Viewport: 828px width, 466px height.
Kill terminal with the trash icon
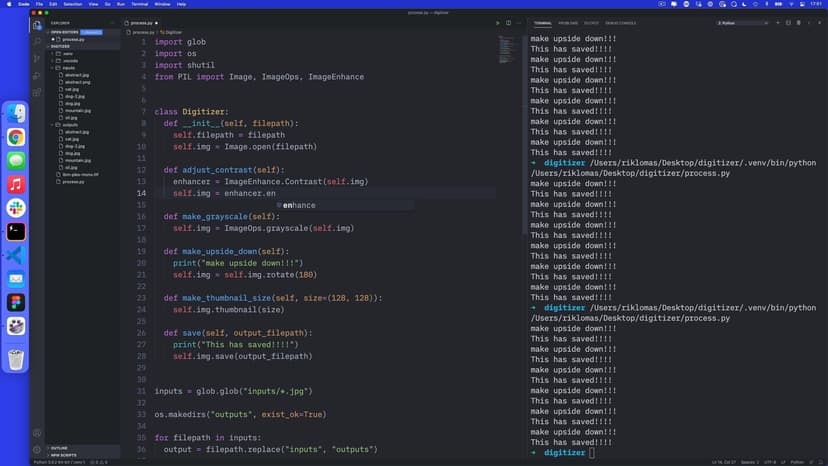click(798, 22)
